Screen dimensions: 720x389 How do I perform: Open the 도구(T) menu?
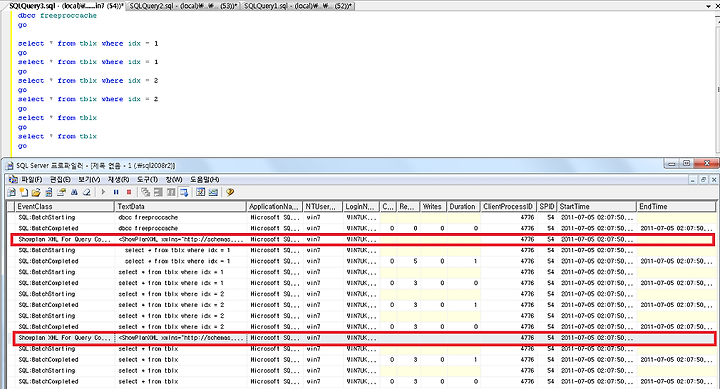pos(147,180)
